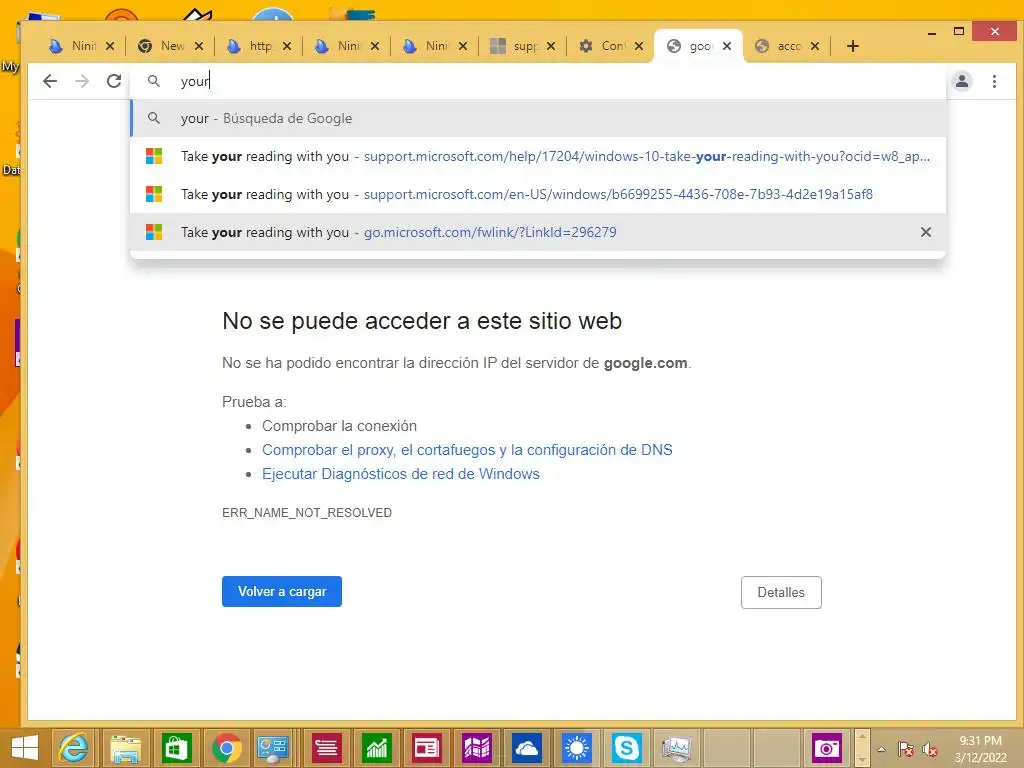The height and width of the screenshot is (768, 1024).
Task: Open the Chrome profile avatar menu
Action: pos(962,81)
